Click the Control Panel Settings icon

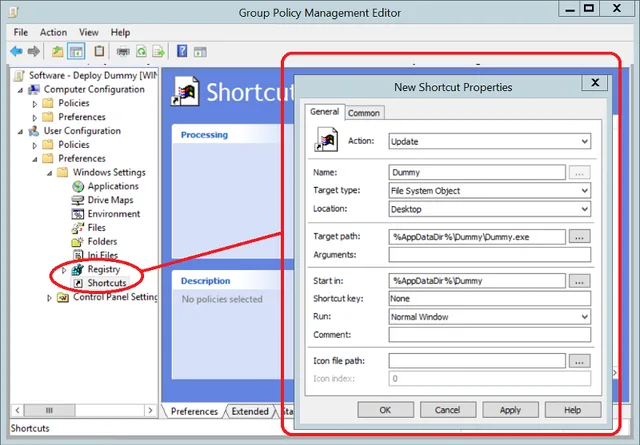click(x=63, y=297)
